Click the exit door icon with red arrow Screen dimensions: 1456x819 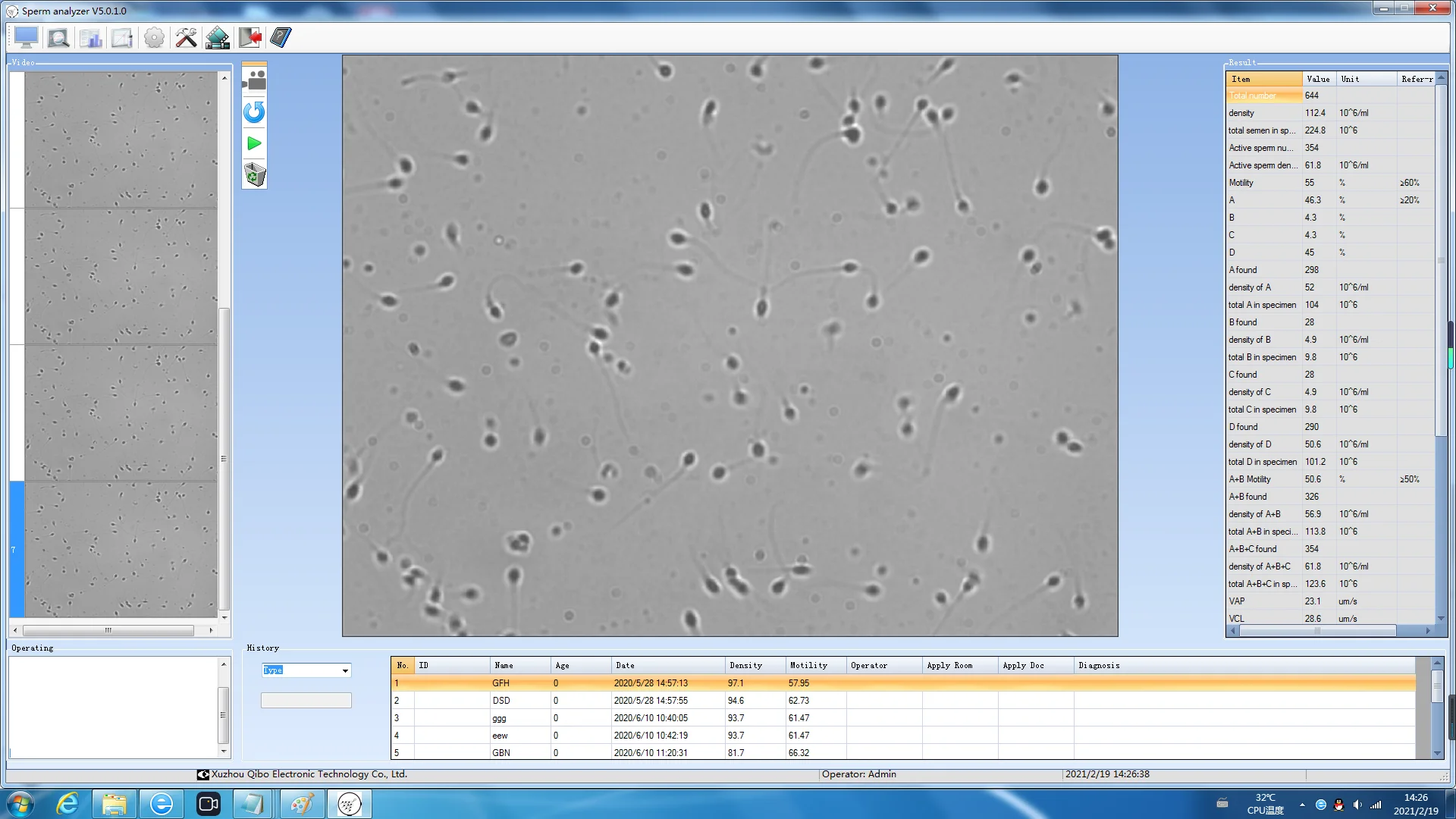coord(249,37)
